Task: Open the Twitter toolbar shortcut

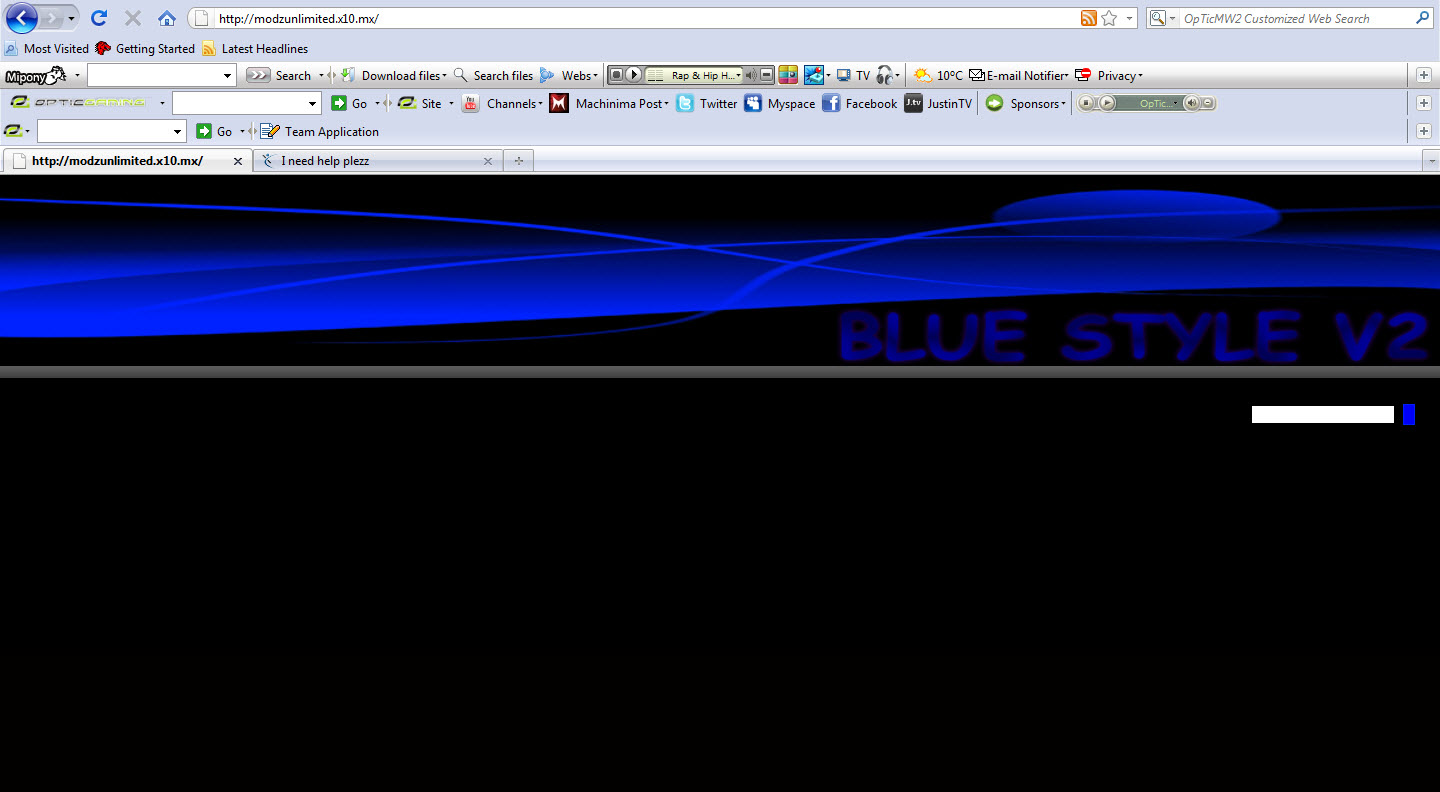Action: click(707, 103)
